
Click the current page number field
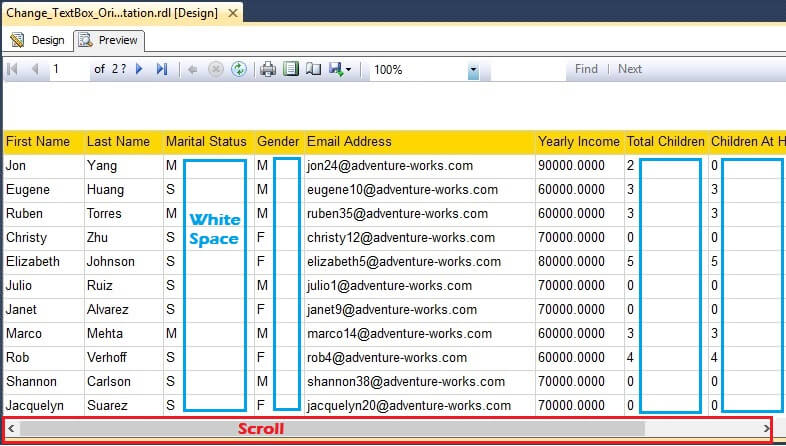[69, 69]
